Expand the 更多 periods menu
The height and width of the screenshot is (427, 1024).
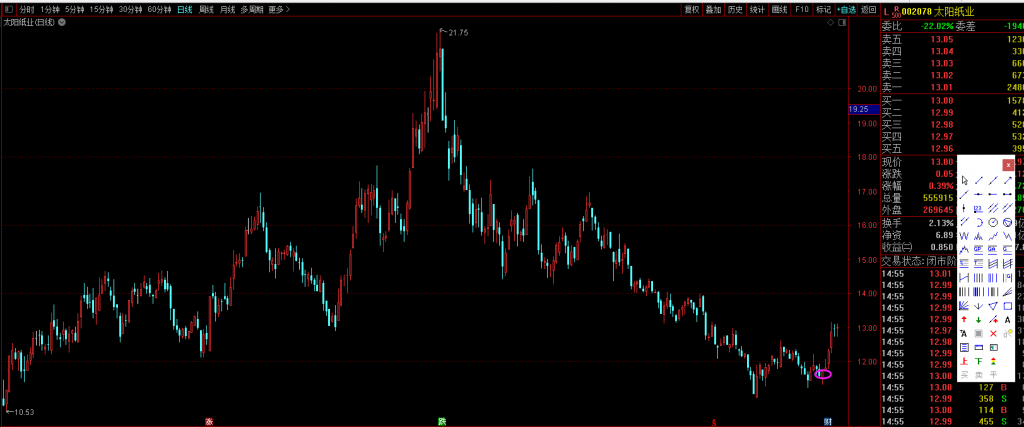(278, 9)
